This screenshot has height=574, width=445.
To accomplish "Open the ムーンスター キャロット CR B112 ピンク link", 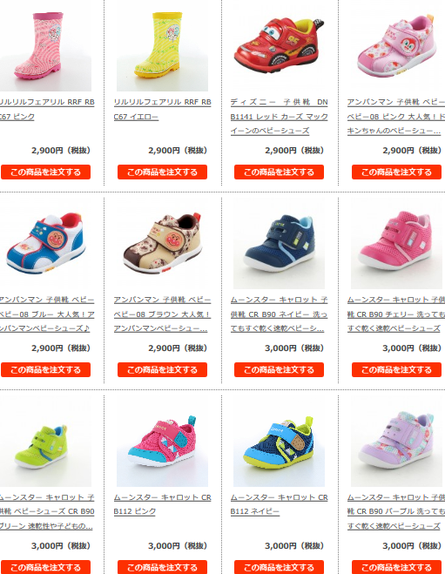I will [x=162, y=504].
